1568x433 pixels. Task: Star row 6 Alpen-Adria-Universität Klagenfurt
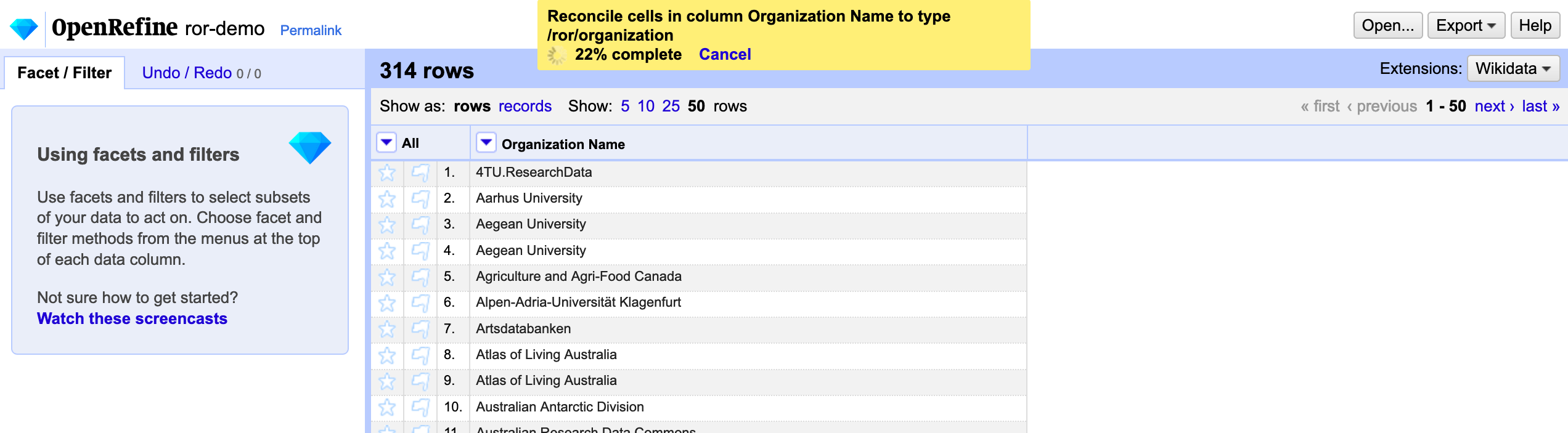(387, 302)
